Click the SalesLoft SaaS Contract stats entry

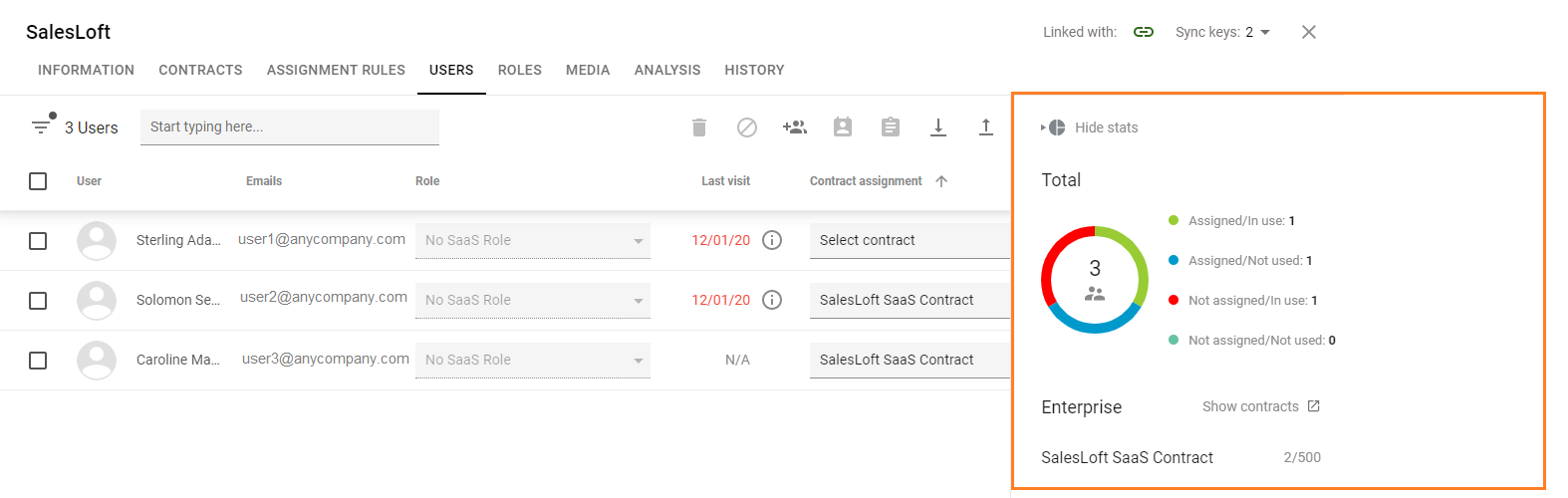point(1127,457)
